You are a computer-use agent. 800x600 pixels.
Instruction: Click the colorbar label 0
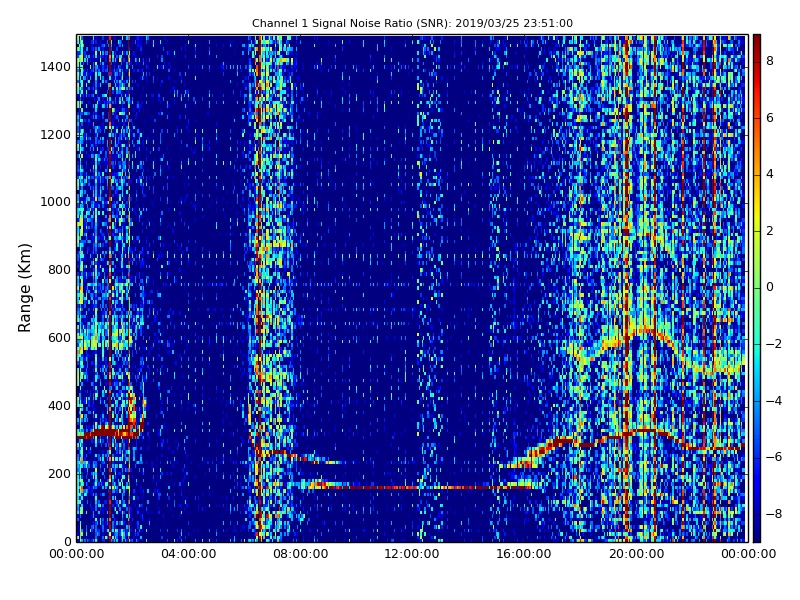pos(770,287)
